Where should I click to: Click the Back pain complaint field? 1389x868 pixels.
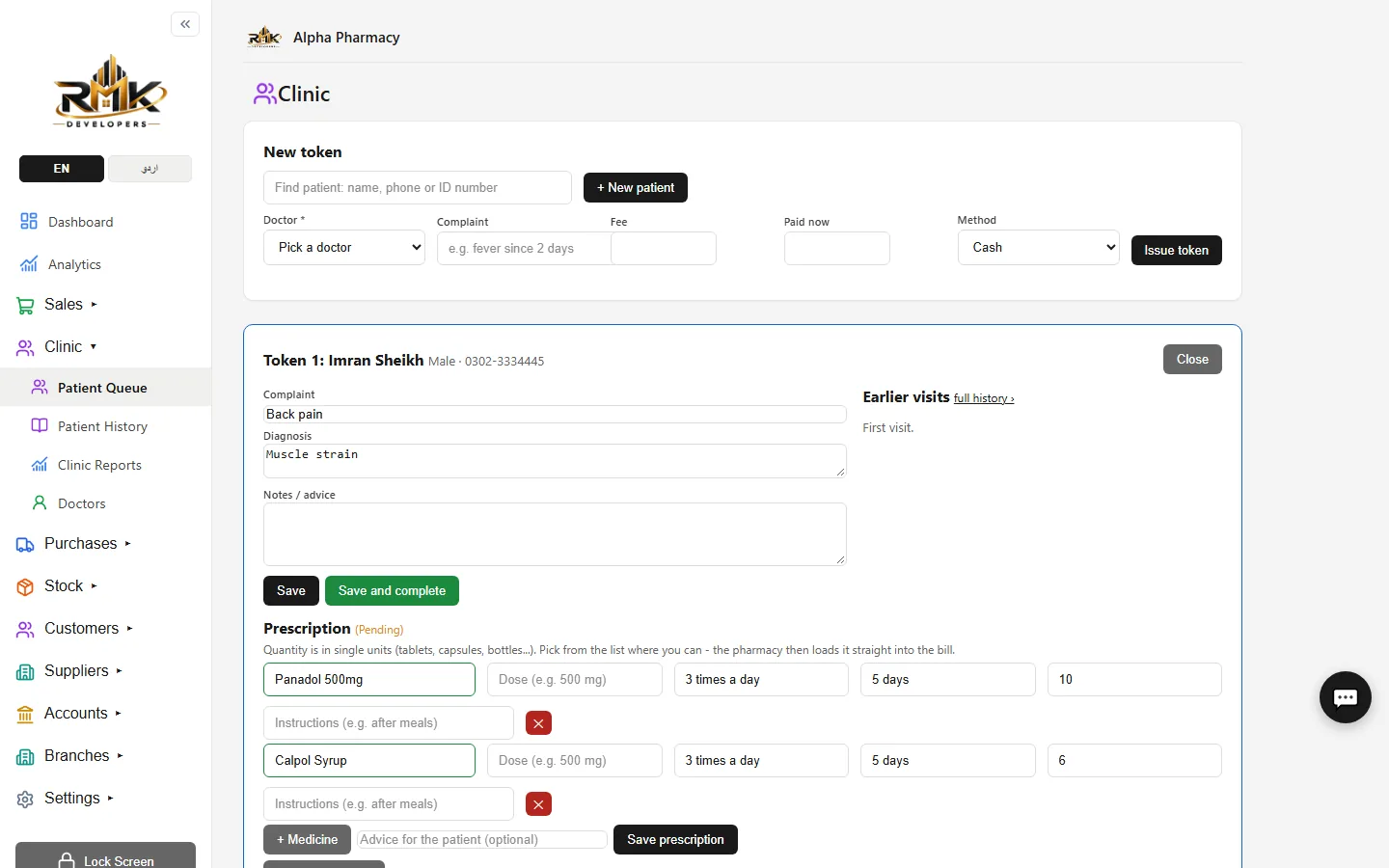point(555,414)
